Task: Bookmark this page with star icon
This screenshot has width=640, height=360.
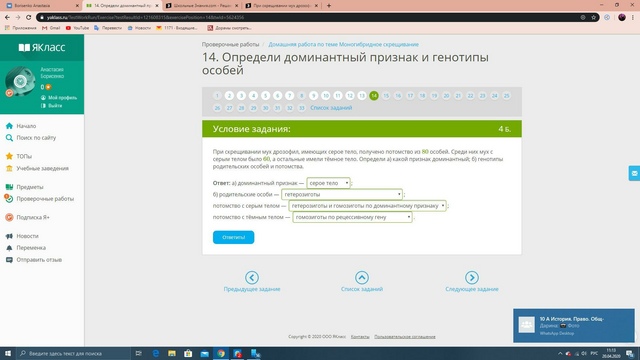Action: [x=593, y=18]
